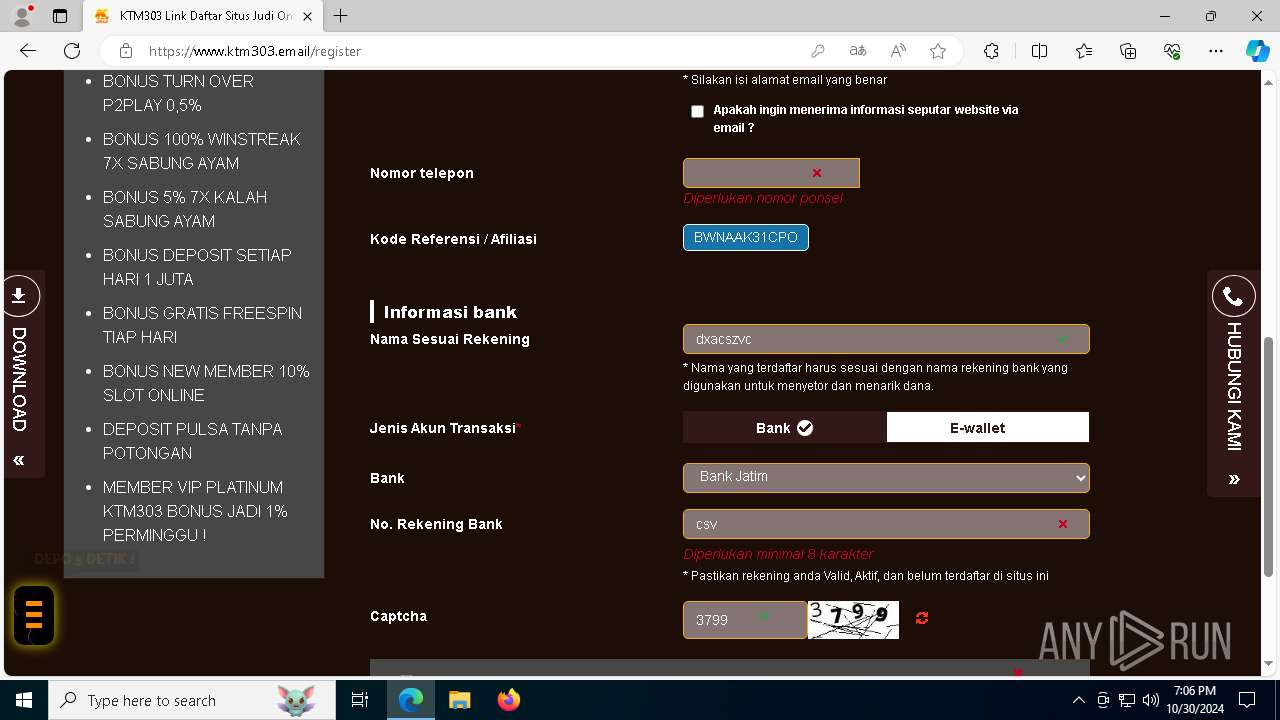Viewport: 1280px width, 720px height.
Task: Click the captcha refresh icon
Action: (922, 618)
